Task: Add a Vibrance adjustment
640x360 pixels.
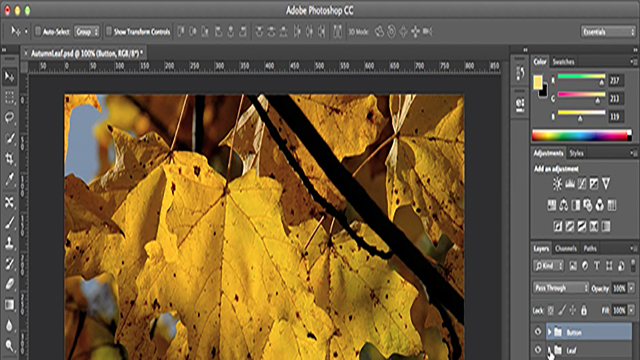Action: tap(606, 184)
